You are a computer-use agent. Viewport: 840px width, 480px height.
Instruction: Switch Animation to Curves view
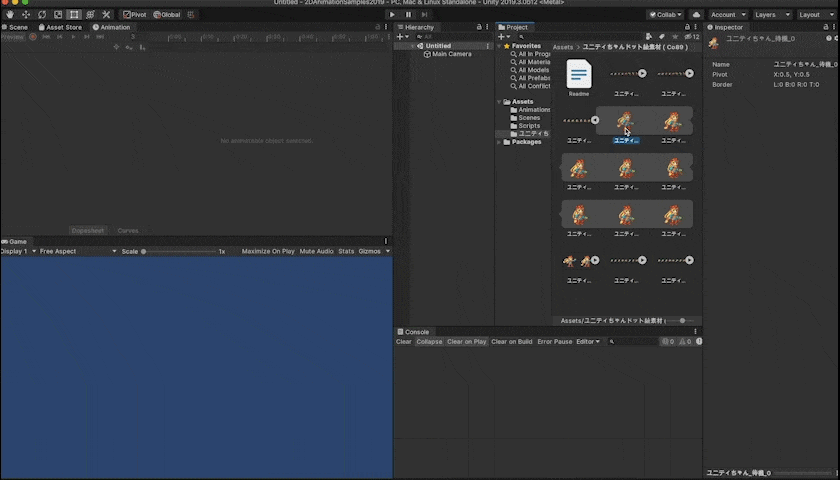[128, 230]
